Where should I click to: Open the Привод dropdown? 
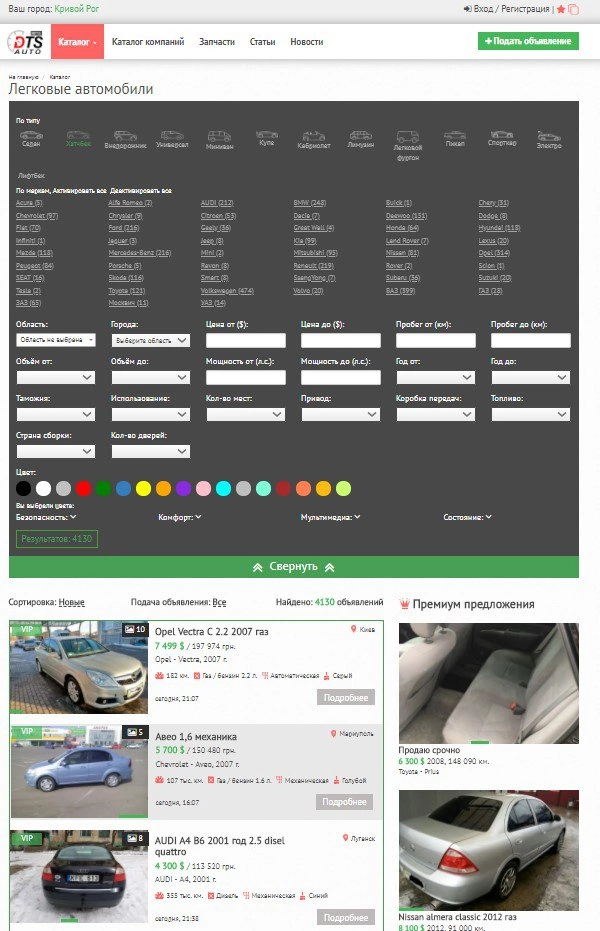coord(341,414)
